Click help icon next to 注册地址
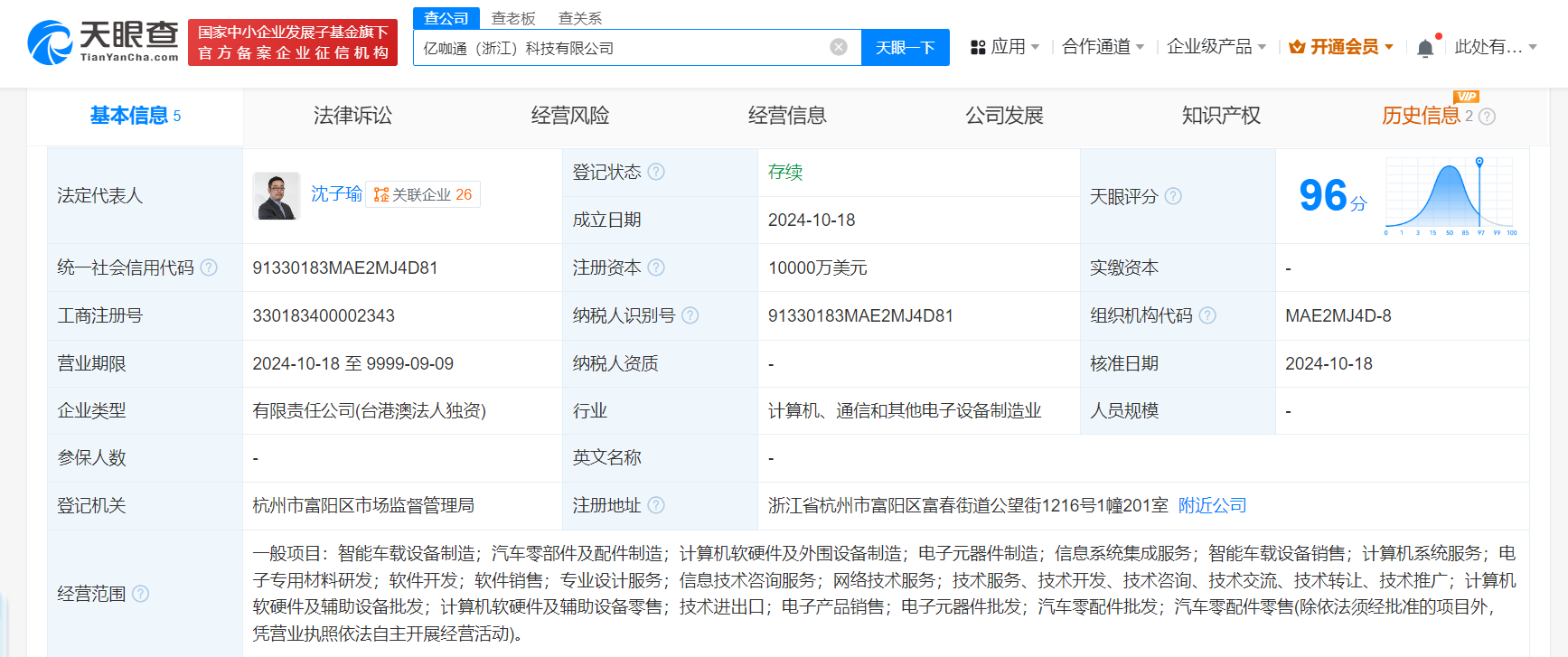The image size is (1568, 657). pos(656,505)
